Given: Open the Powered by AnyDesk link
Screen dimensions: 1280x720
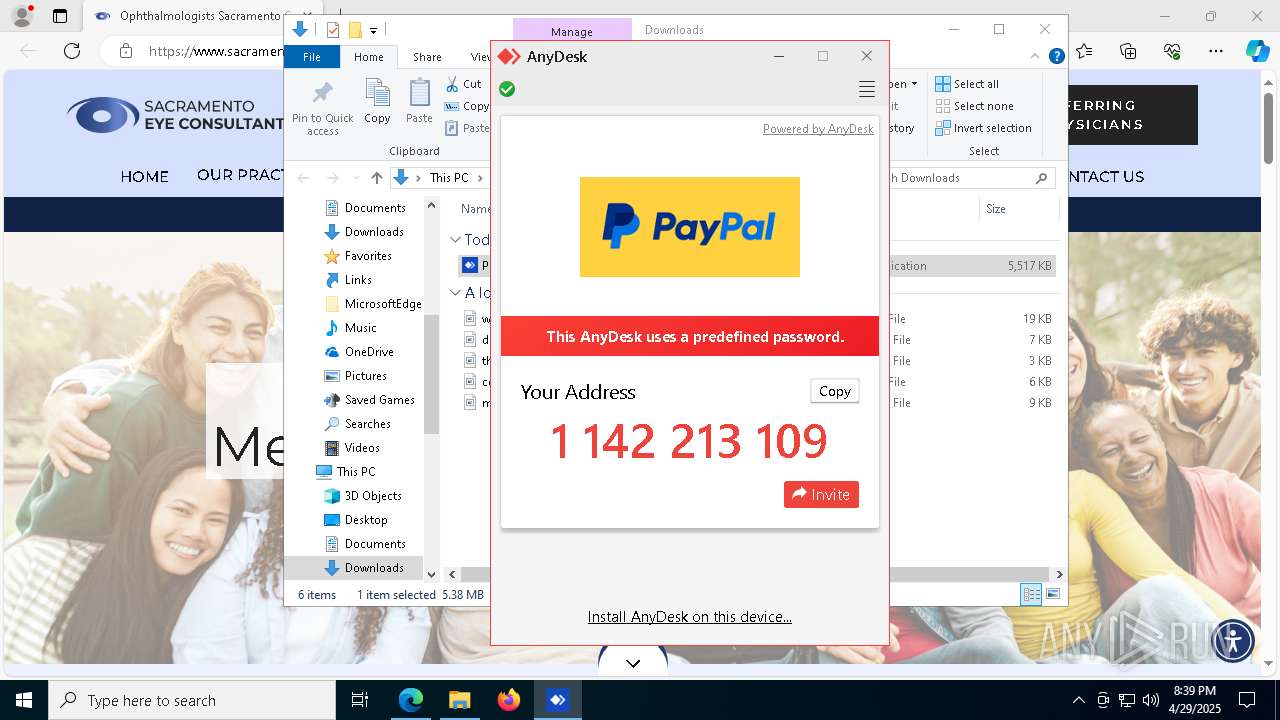Looking at the screenshot, I should (818, 129).
